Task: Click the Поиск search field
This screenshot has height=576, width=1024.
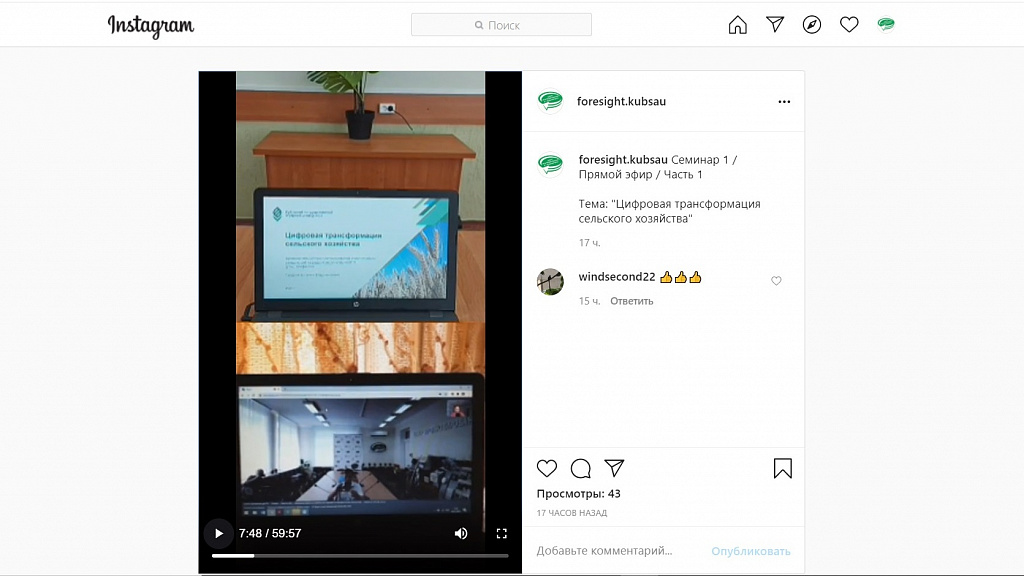Action: coord(502,25)
